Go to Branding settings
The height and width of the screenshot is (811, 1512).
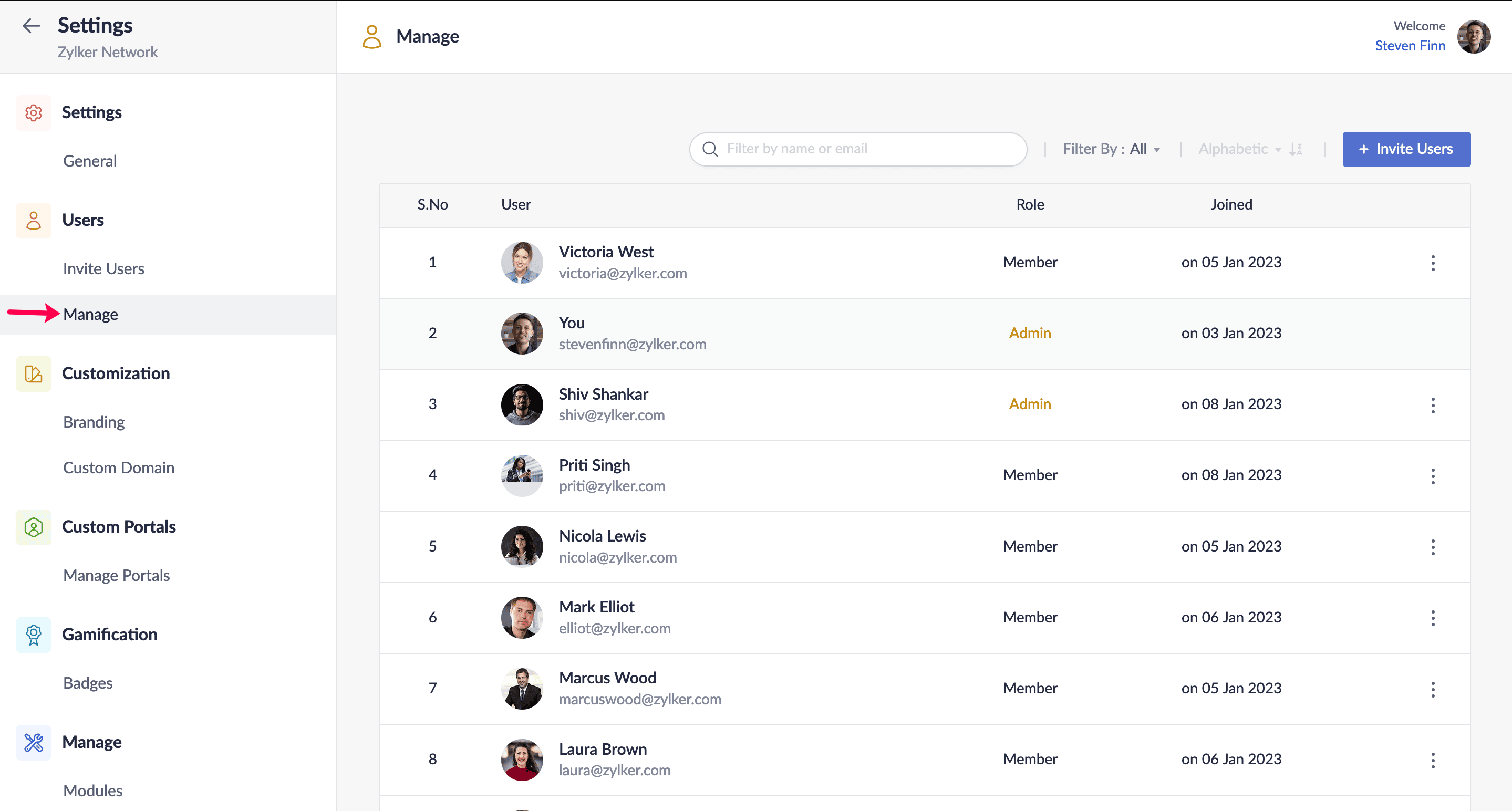(94, 422)
